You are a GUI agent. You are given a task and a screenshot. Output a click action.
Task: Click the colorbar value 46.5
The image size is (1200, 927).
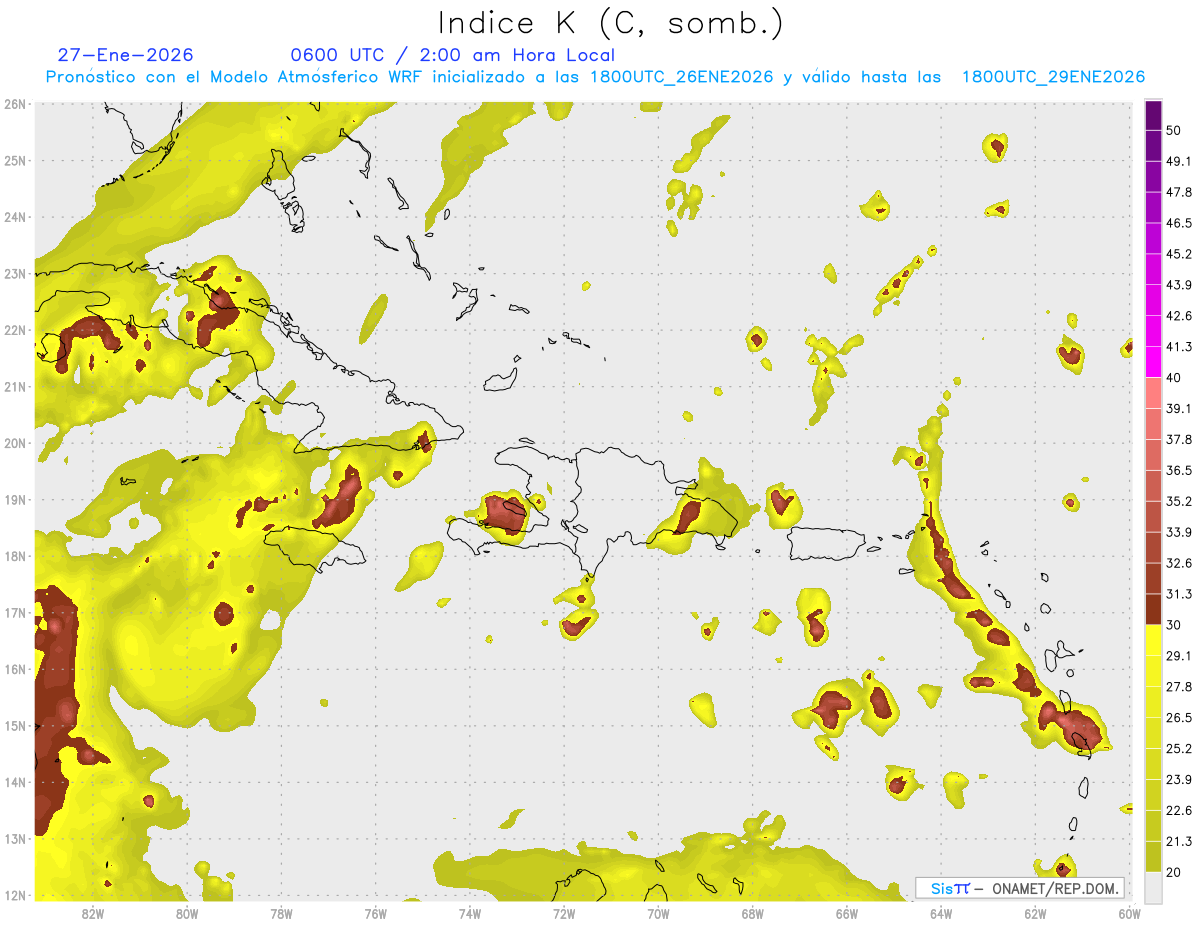tap(1178, 223)
